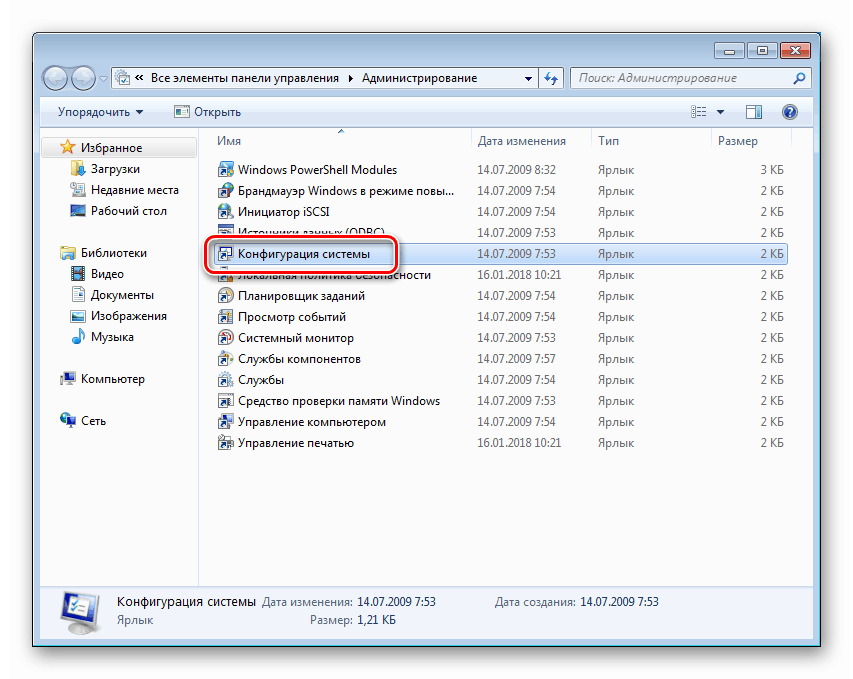The width and height of the screenshot is (853, 679).
Task: Select Загрузки in the navigation tree
Action: pos(115,169)
